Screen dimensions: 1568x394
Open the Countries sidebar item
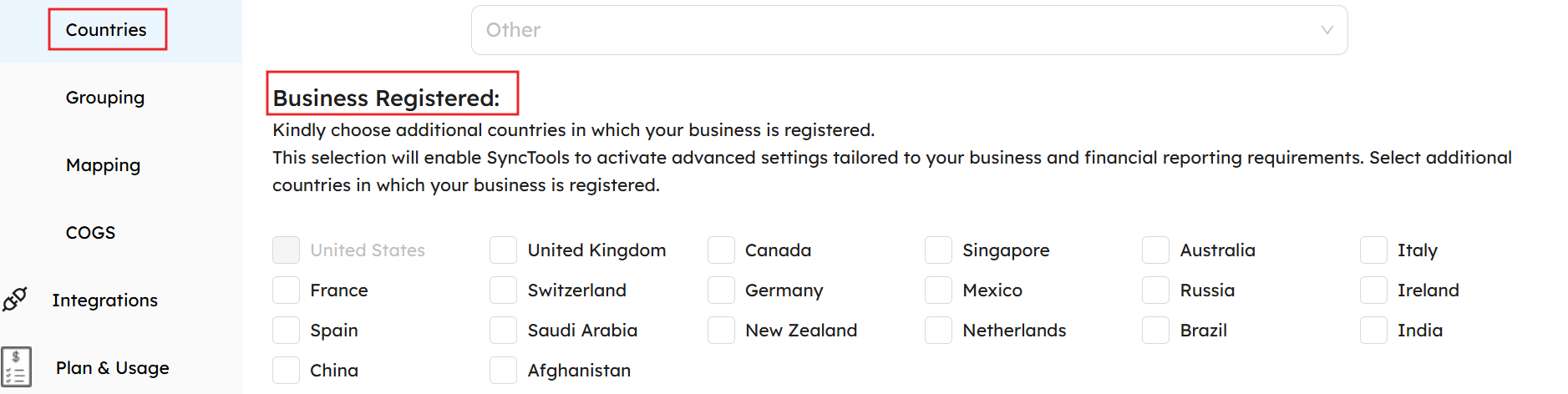[106, 30]
